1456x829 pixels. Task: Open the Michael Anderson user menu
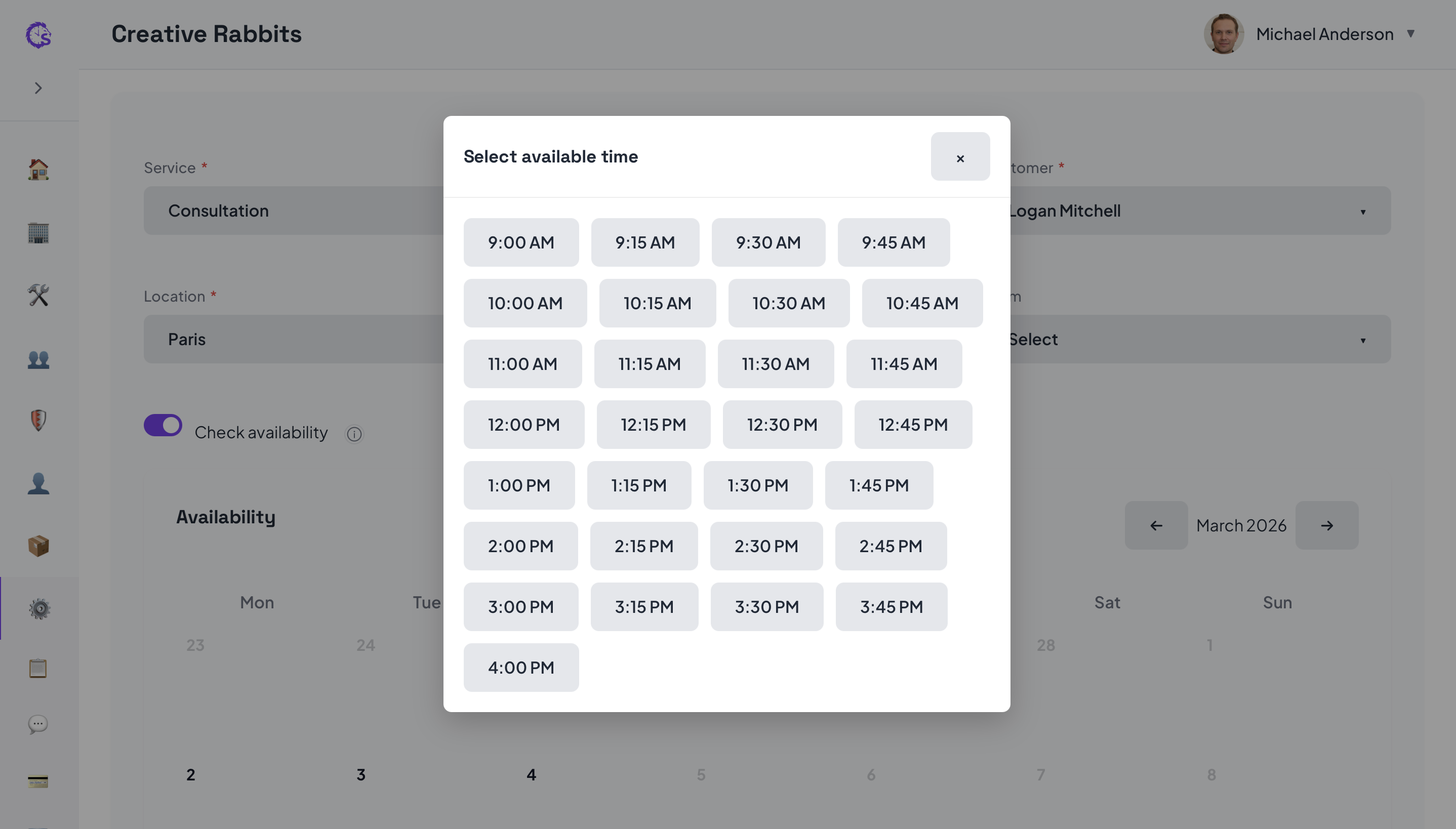(x=1310, y=34)
